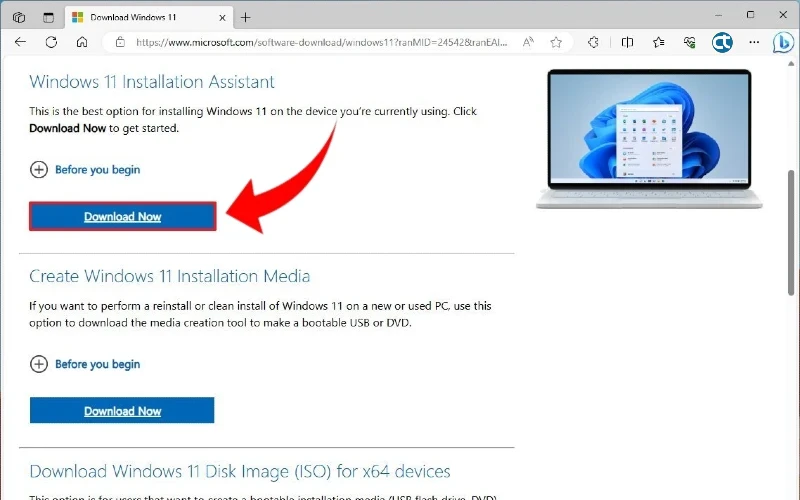Click the microsoft.com address bar URL

pos(321,42)
